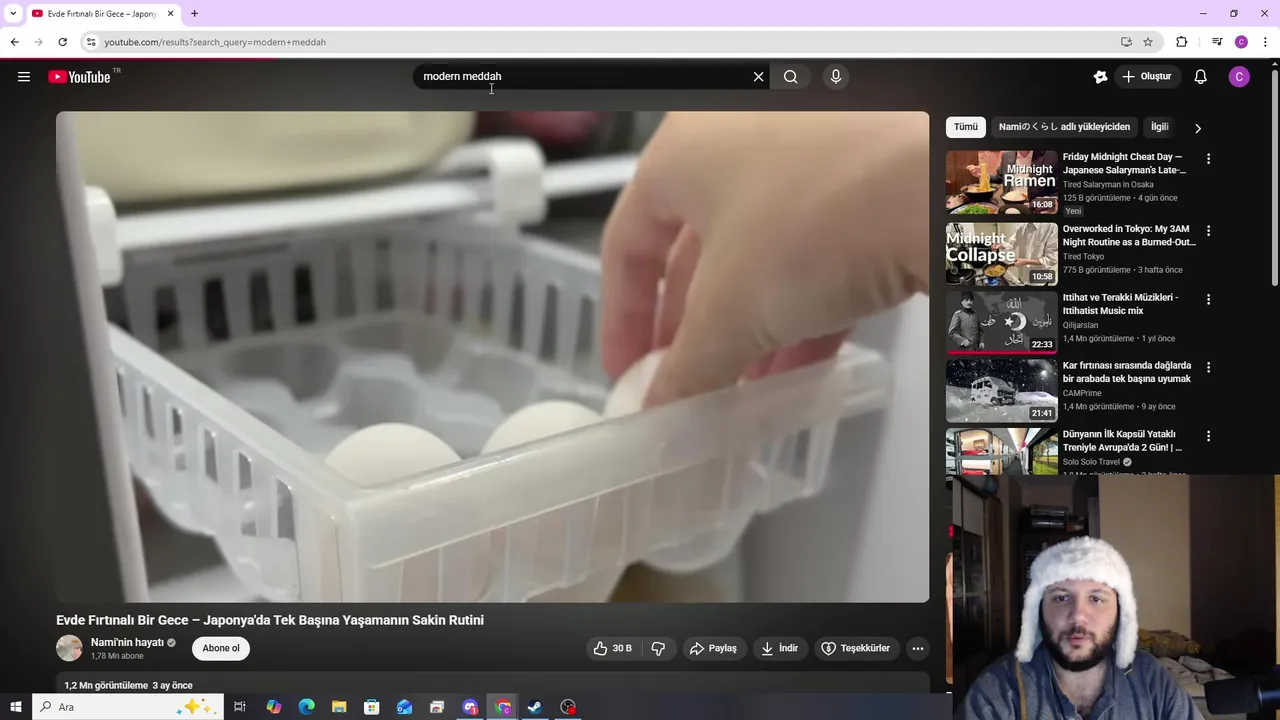Open options menu for Overworked in Tokyo

click(x=1208, y=231)
